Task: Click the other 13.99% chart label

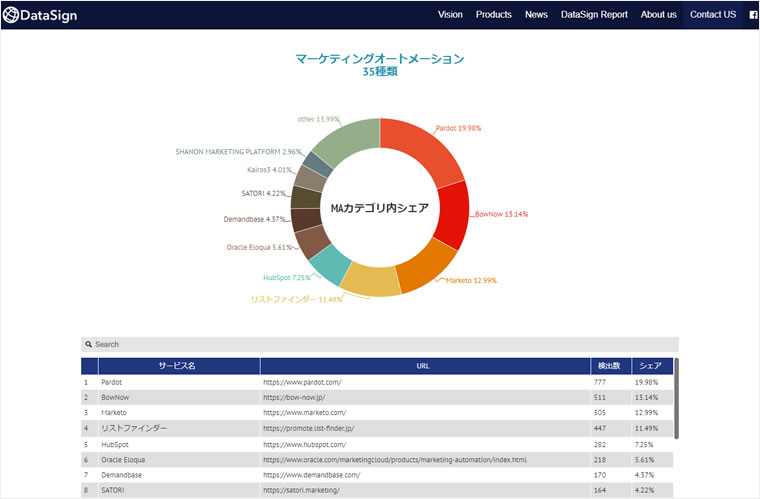Action: pyautogui.click(x=318, y=119)
